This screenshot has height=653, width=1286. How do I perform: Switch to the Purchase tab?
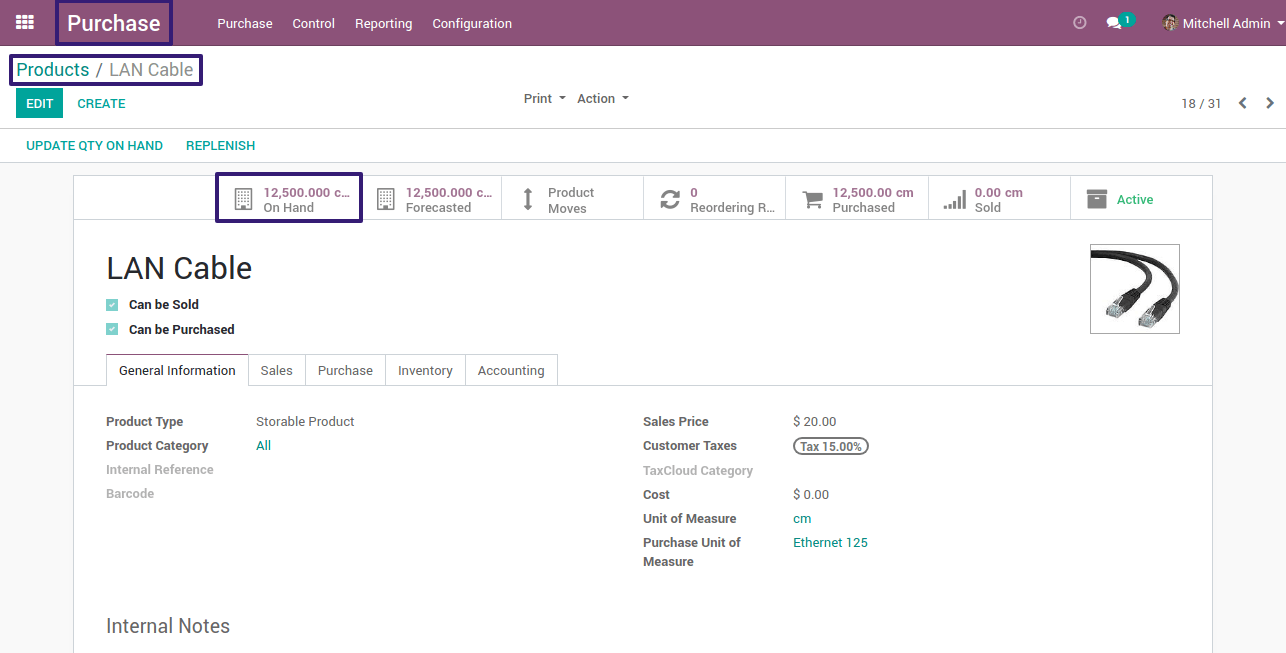pyautogui.click(x=345, y=370)
